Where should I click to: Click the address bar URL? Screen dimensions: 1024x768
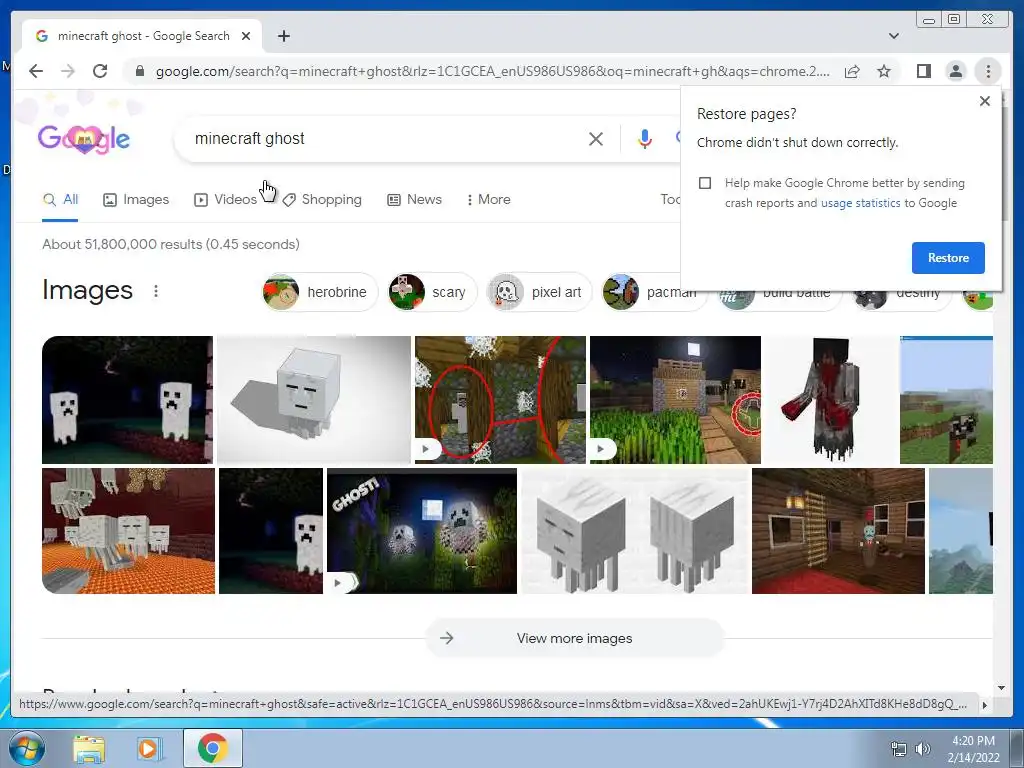492,71
